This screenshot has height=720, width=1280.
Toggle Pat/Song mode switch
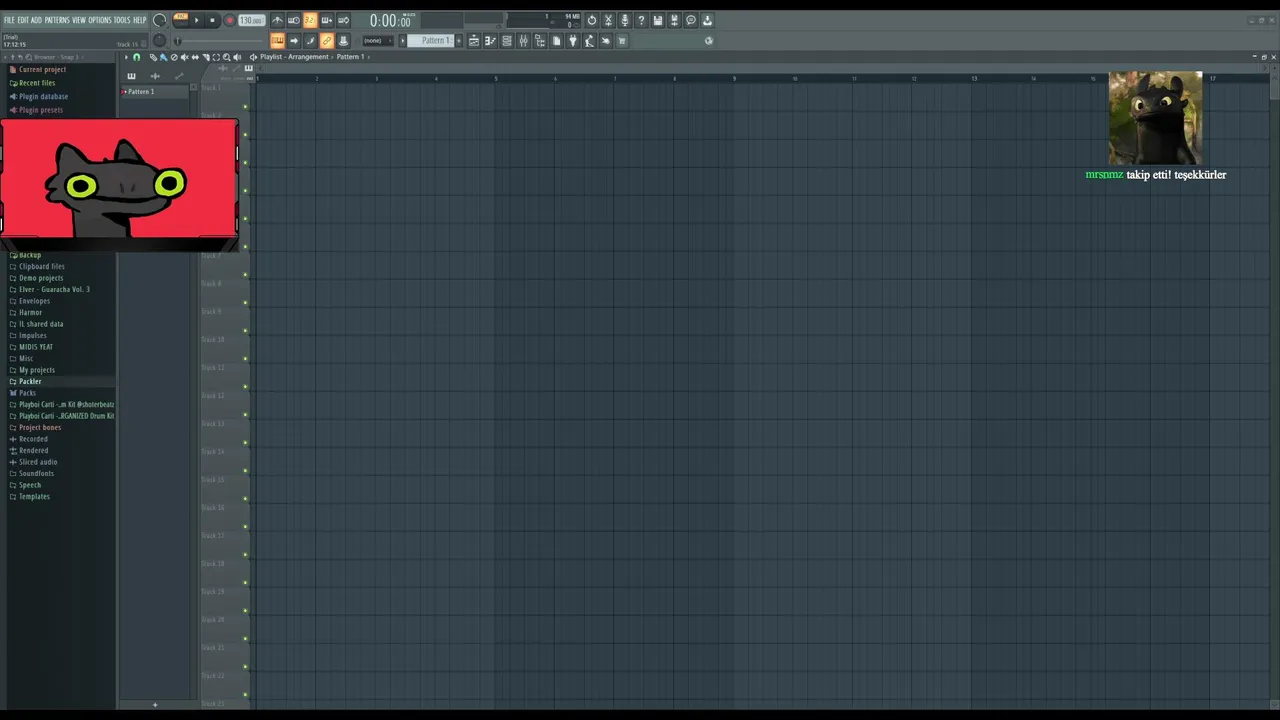[x=181, y=19]
